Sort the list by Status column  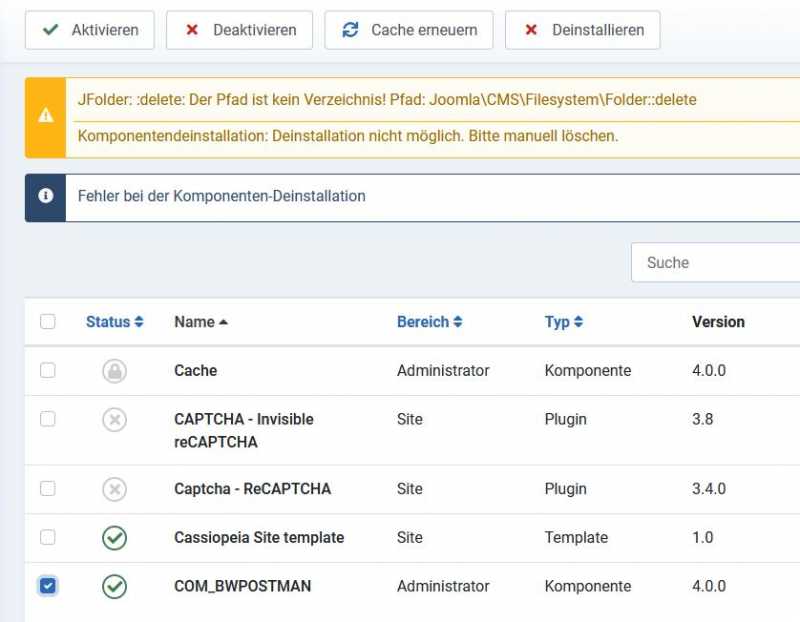click(114, 322)
